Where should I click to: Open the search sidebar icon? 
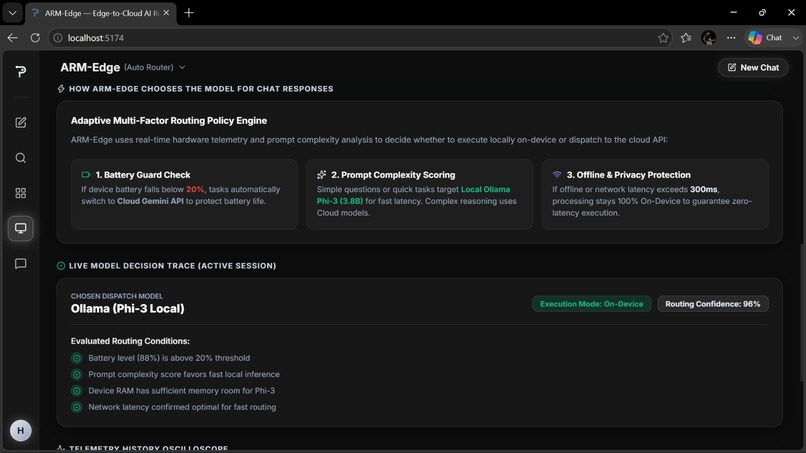click(21, 158)
